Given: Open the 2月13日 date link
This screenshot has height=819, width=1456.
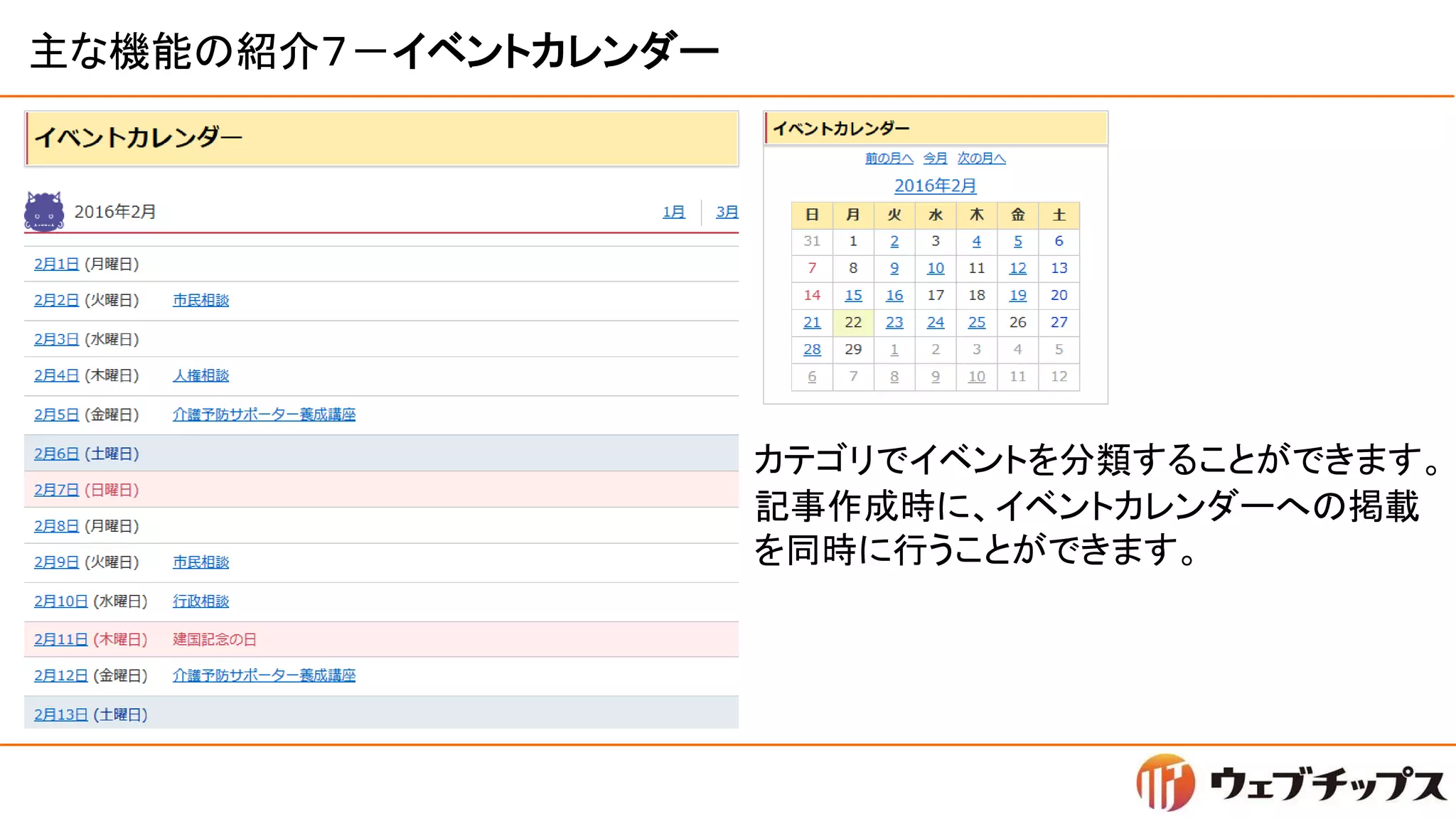Looking at the screenshot, I should click(x=60, y=714).
